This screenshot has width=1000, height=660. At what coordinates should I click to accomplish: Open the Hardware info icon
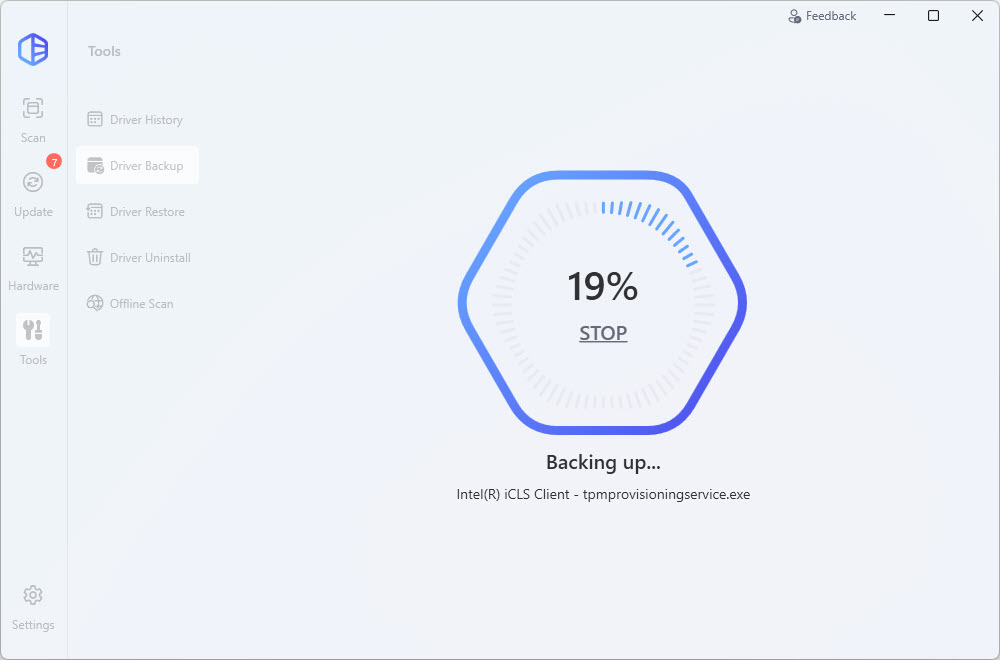pos(33,257)
